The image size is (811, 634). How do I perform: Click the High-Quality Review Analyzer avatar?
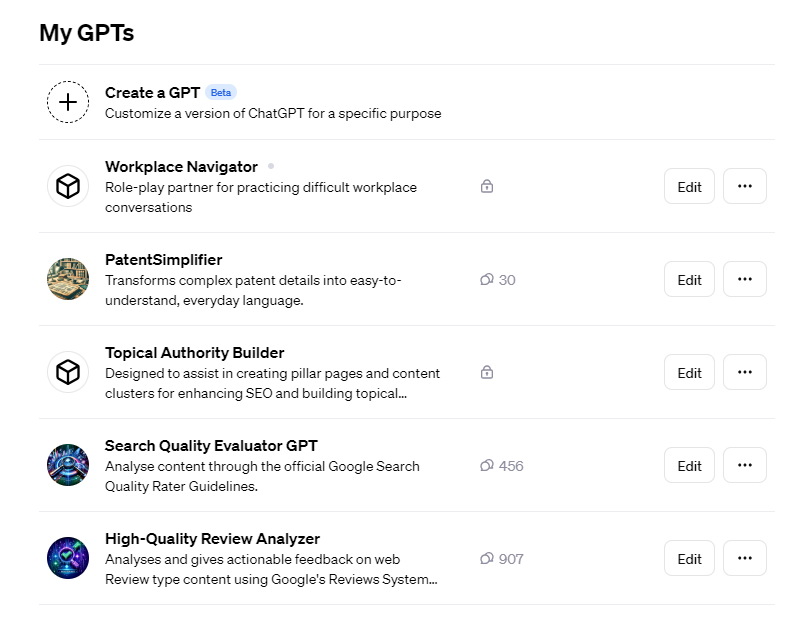point(67,558)
